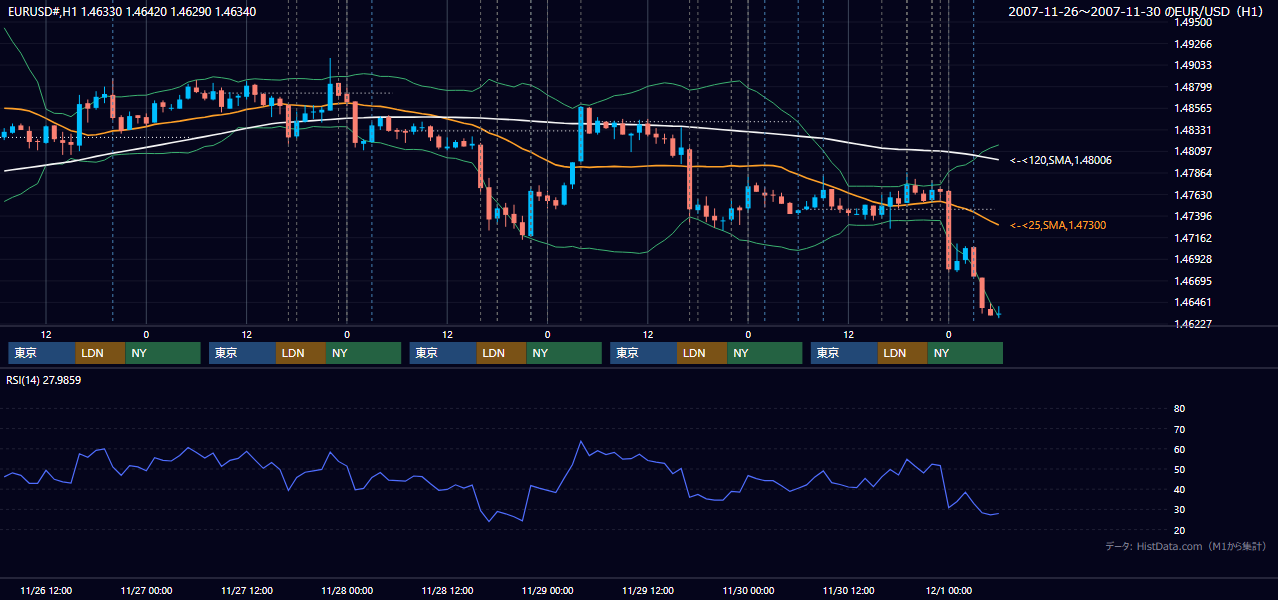Click time axis label 11/29 12:00
The height and width of the screenshot is (600, 1278).
pyautogui.click(x=648, y=590)
